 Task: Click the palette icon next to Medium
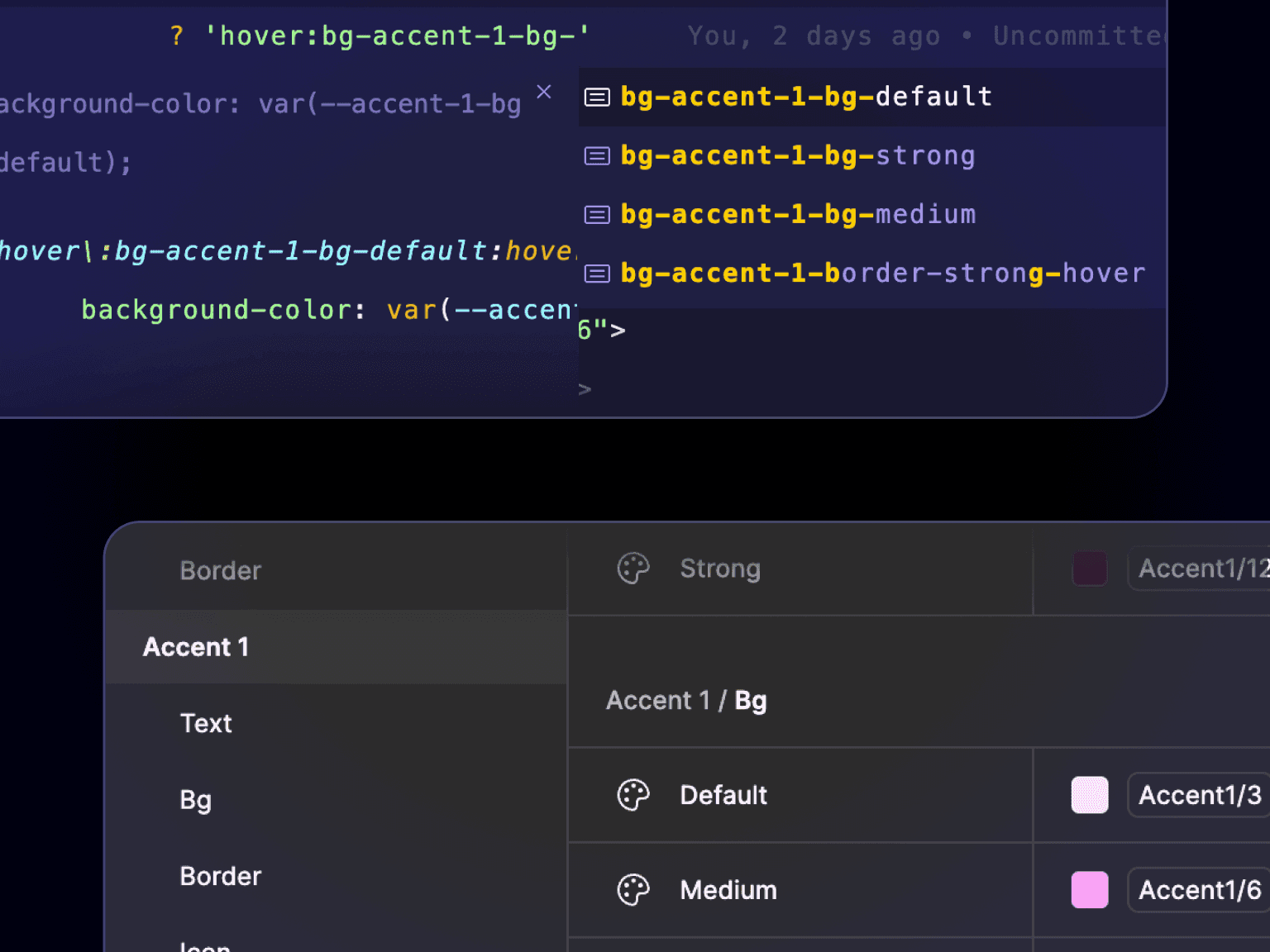pyautogui.click(x=633, y=890)
